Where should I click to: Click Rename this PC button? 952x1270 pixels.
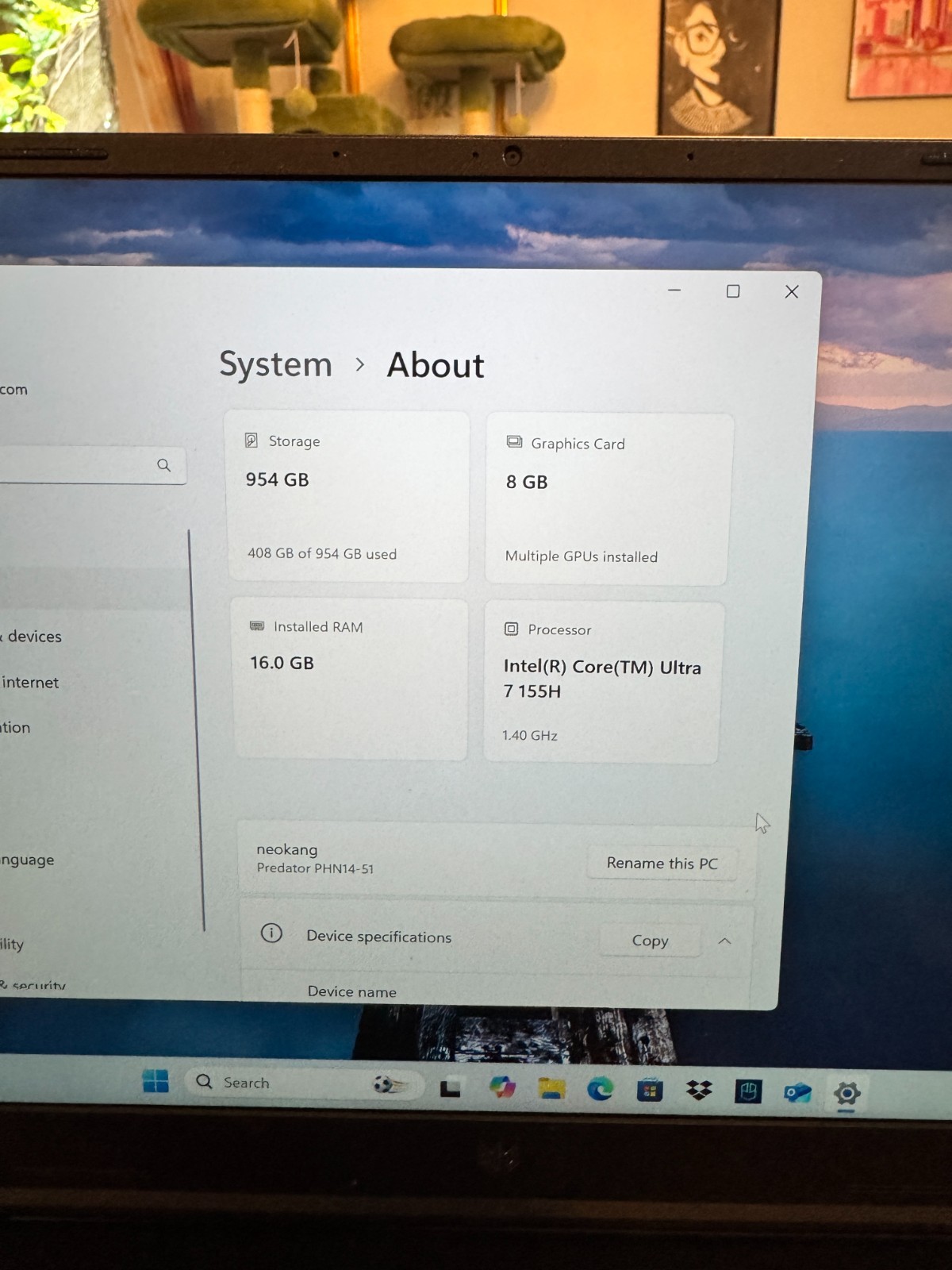tap(662, 863)
